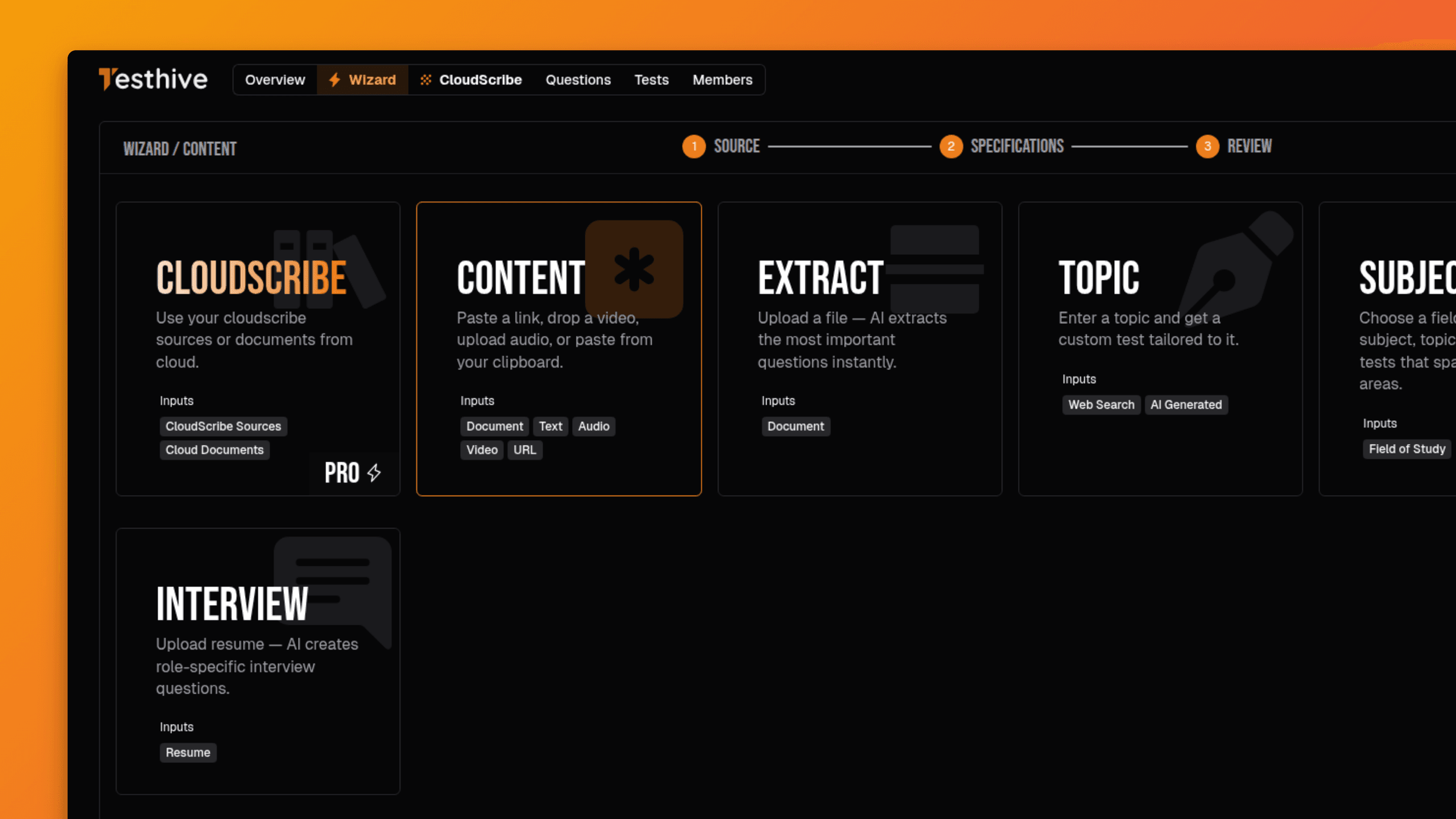Click the books icon on CloudScribe card

[329, 269]
